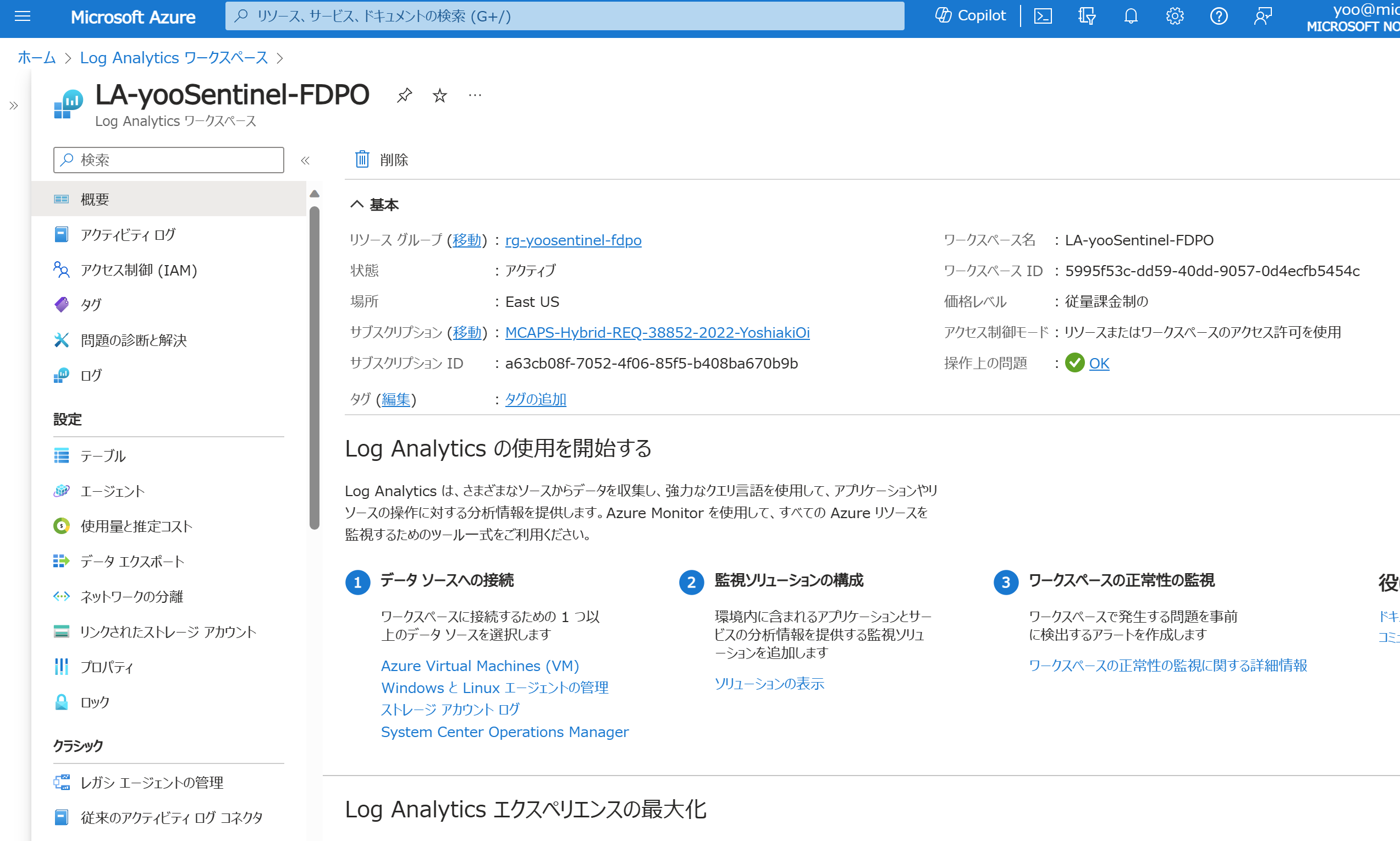The image size is (1400, 841).
Task: Collapse the resource menu sidebar
Action: coord(305,161)
